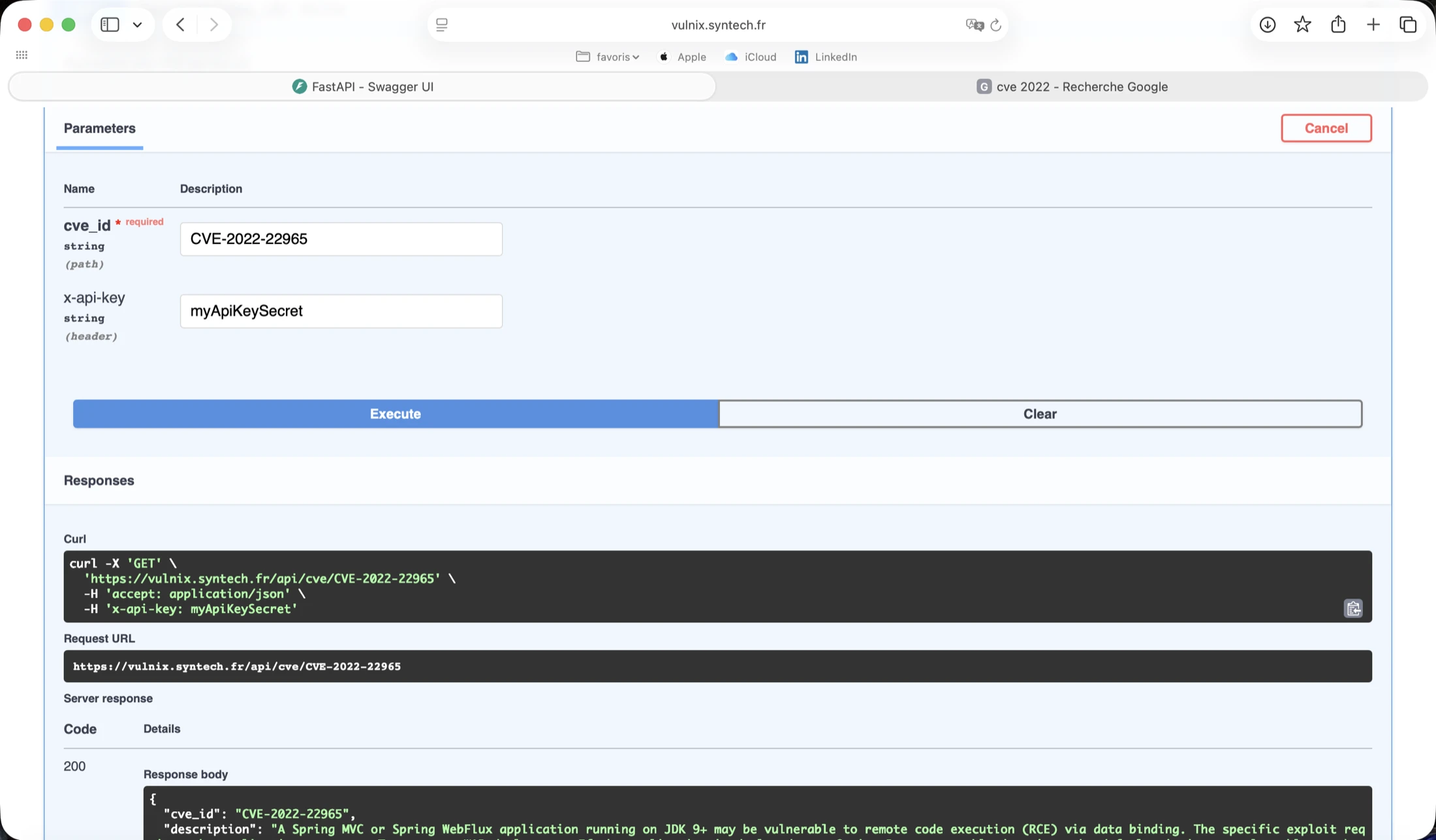The width and height of the screenshot is (1436, 840).
Task: Open the Share sheet icon
Action: click(x=1338, y=24)
